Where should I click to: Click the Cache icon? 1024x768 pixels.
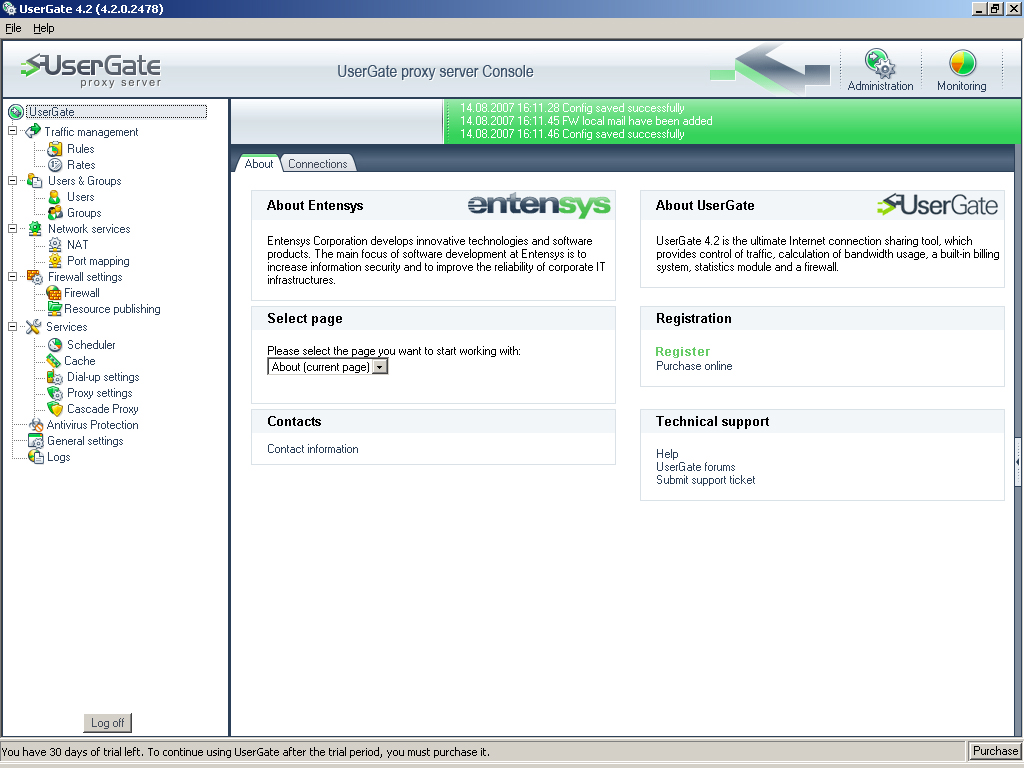click(x=54, y=361)
